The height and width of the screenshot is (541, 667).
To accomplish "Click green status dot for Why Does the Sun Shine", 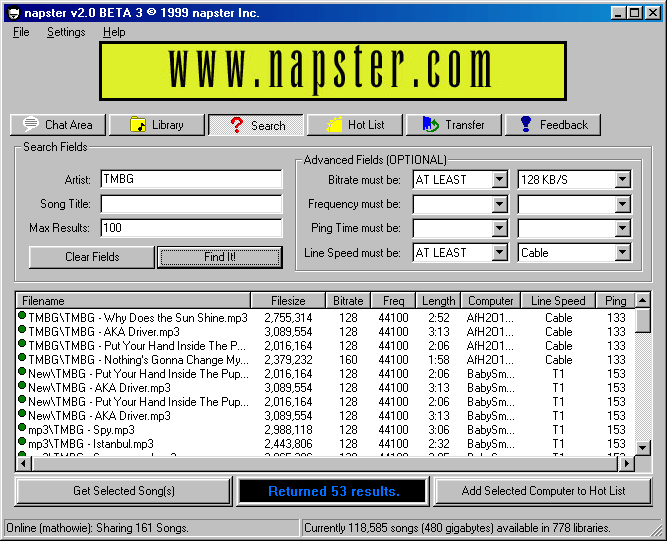I will (22, 316).
